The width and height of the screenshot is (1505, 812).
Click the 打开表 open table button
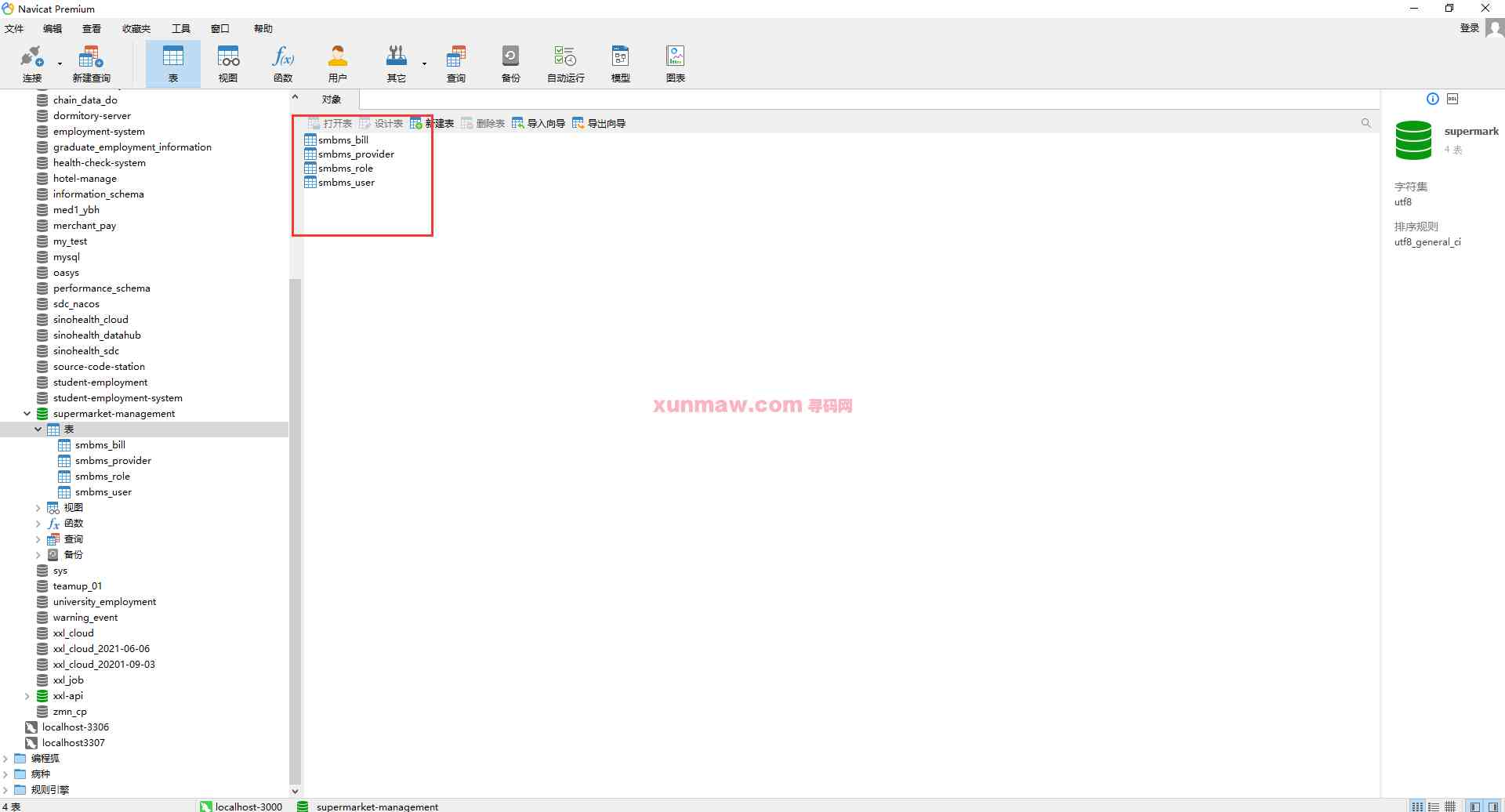[330, 123]
